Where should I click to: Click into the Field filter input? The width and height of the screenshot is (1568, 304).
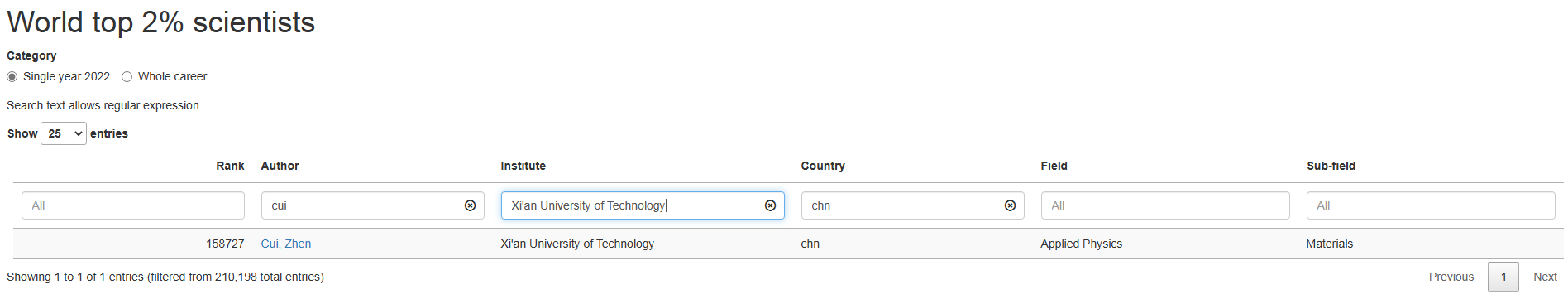(x=1165, y=205)
